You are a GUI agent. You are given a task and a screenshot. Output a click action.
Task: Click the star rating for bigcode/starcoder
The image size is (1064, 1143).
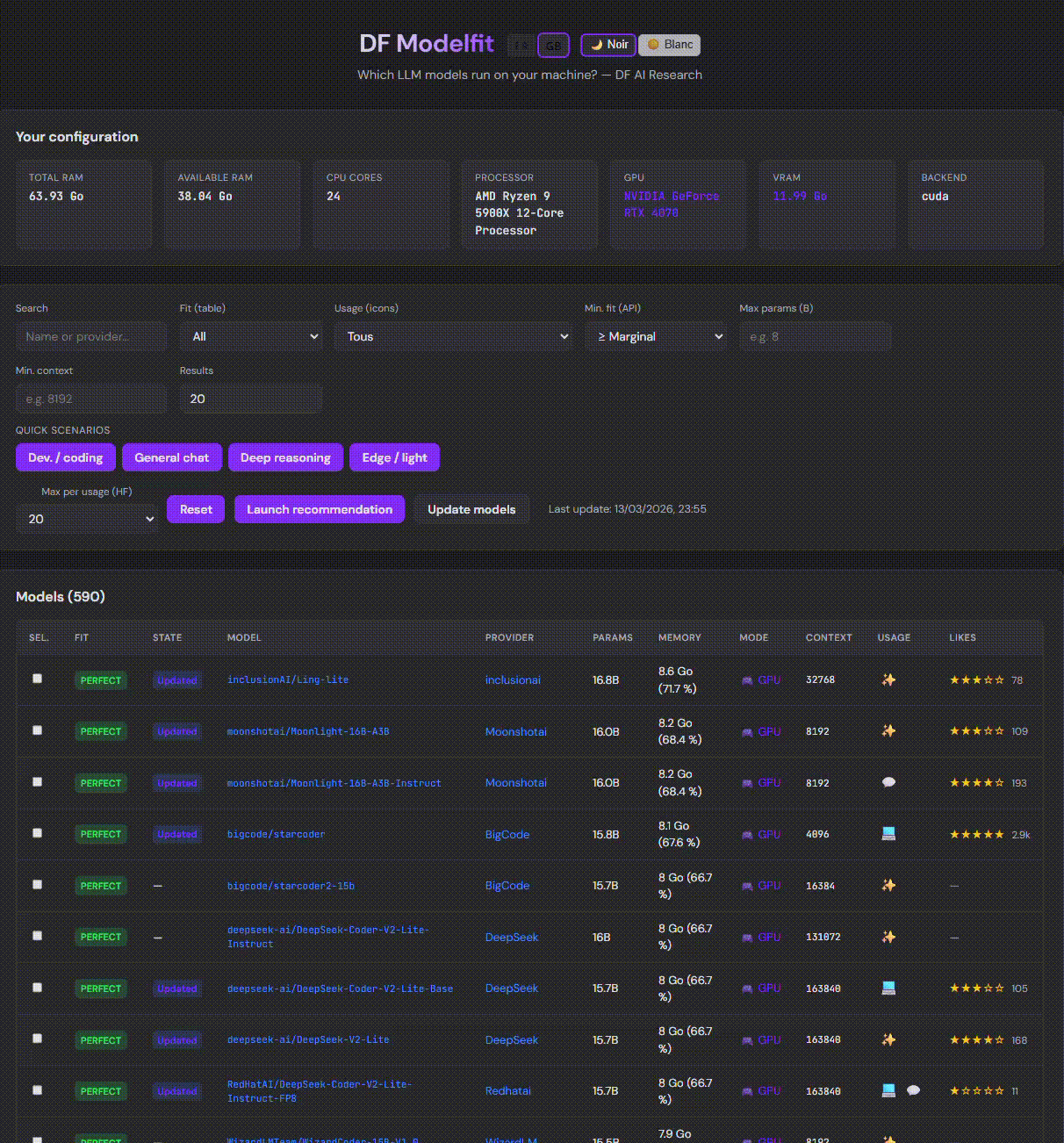coord(976,834)
